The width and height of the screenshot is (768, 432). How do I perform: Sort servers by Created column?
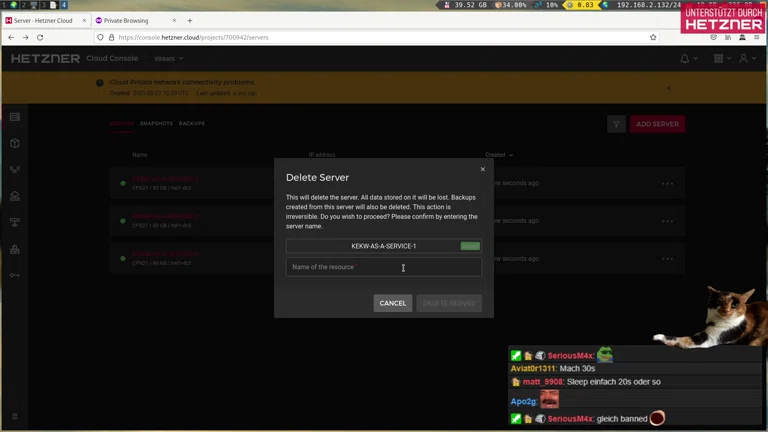click(x=499, y=155)
